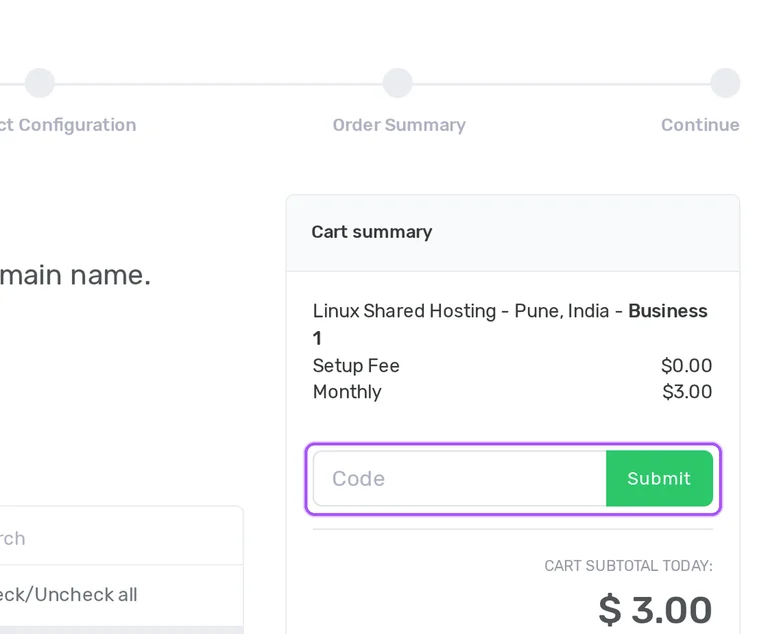
Task: Click the CART SUBTOTAL TODAY label
Action: [628, 566]
